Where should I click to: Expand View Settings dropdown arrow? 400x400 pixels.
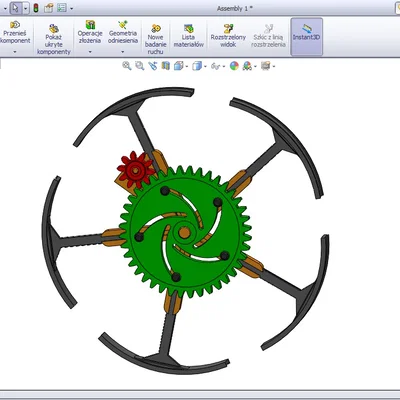[x=274, y=67]
